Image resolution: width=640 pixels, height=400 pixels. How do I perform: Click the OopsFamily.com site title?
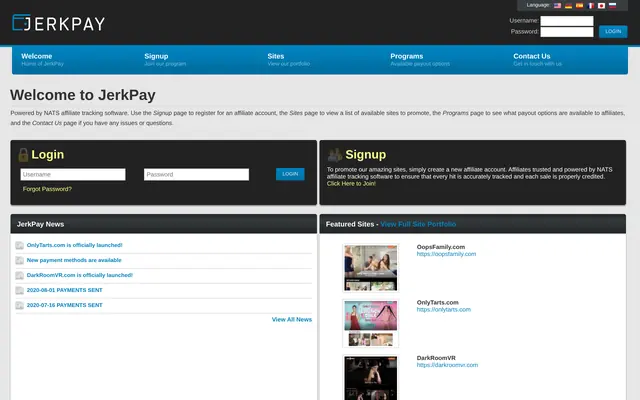coord(441,247)
